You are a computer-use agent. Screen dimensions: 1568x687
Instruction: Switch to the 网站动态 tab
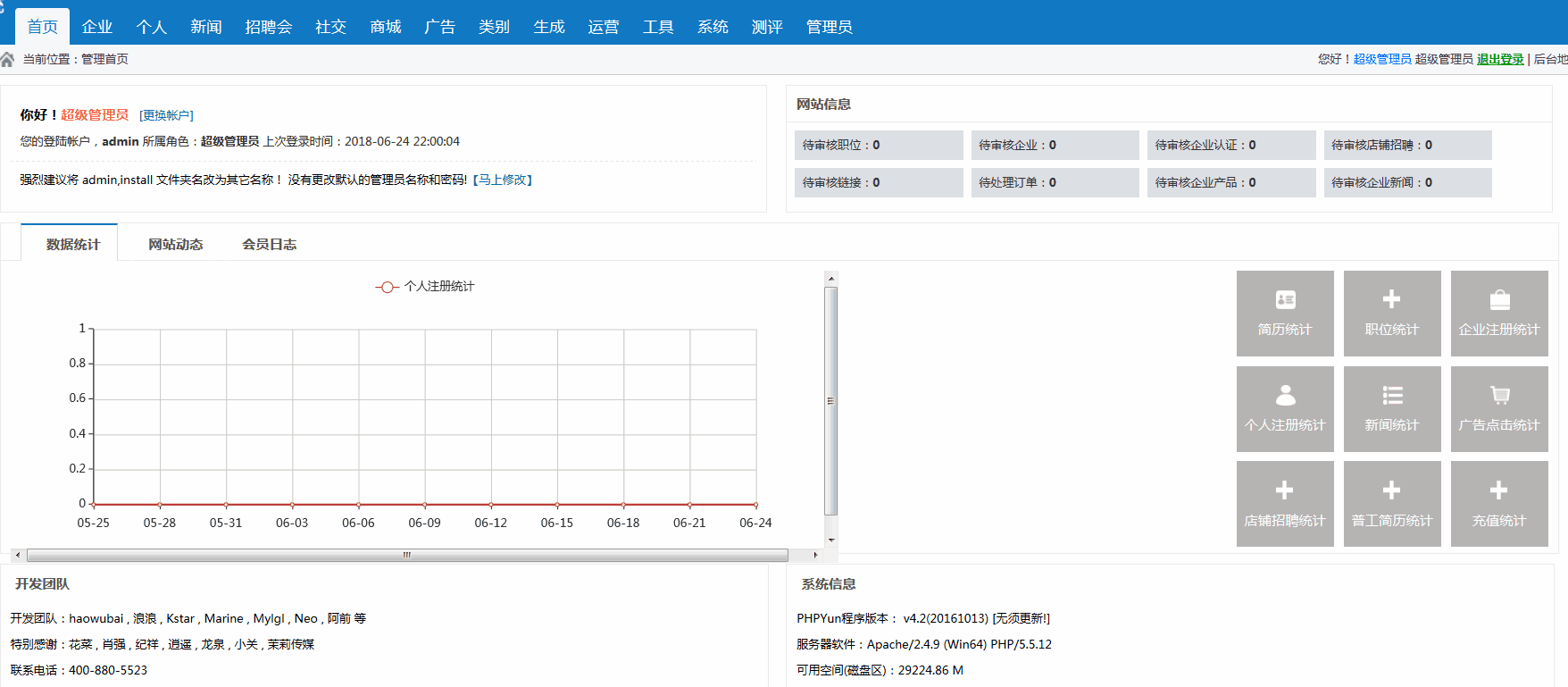tap(175, 244)
